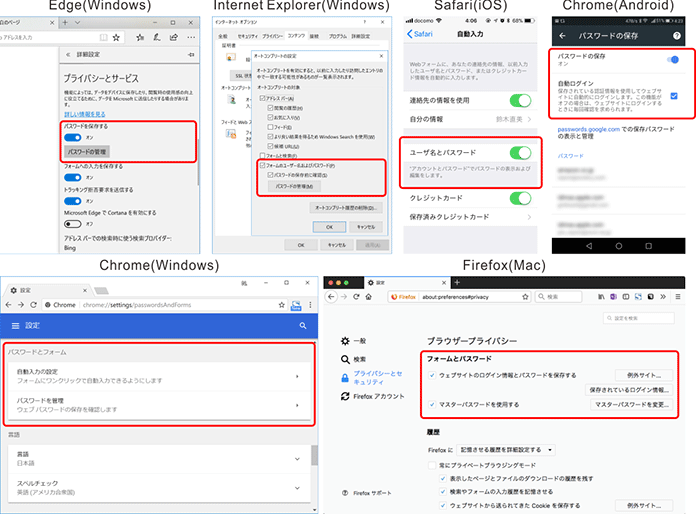Open iOS my info row chevron
The width and height of the screenshot is (696, 514).
tap(529, 119)
